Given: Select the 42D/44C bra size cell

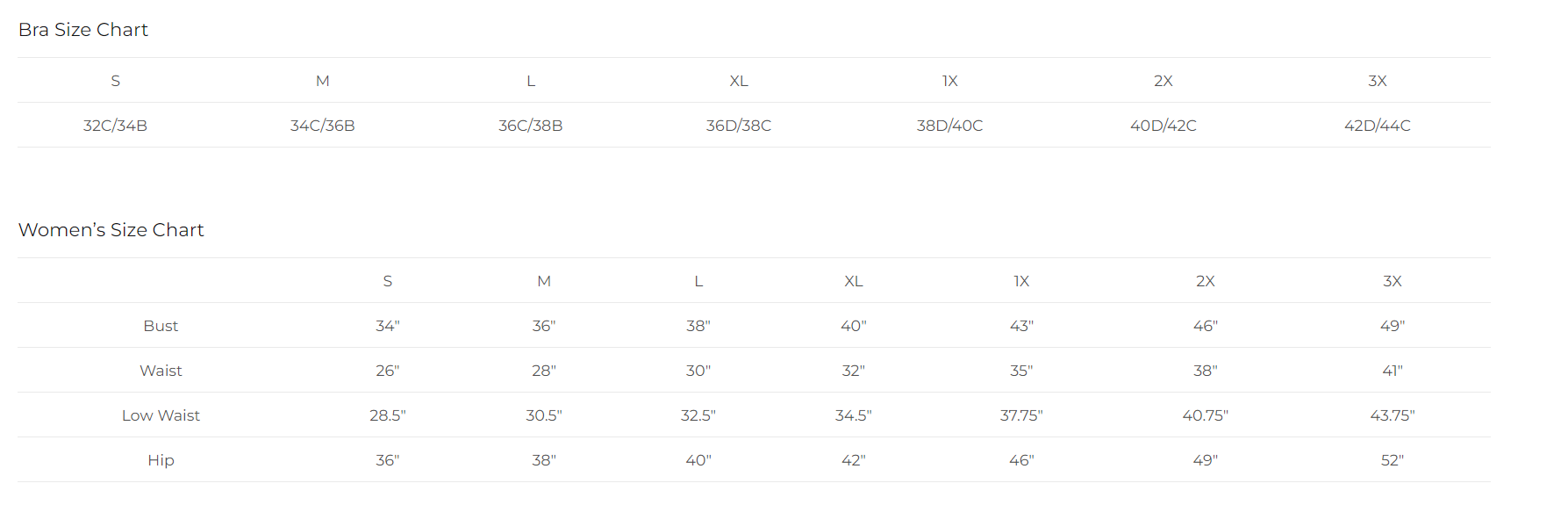Looking at the screenshot, I should click(1378, 126).
